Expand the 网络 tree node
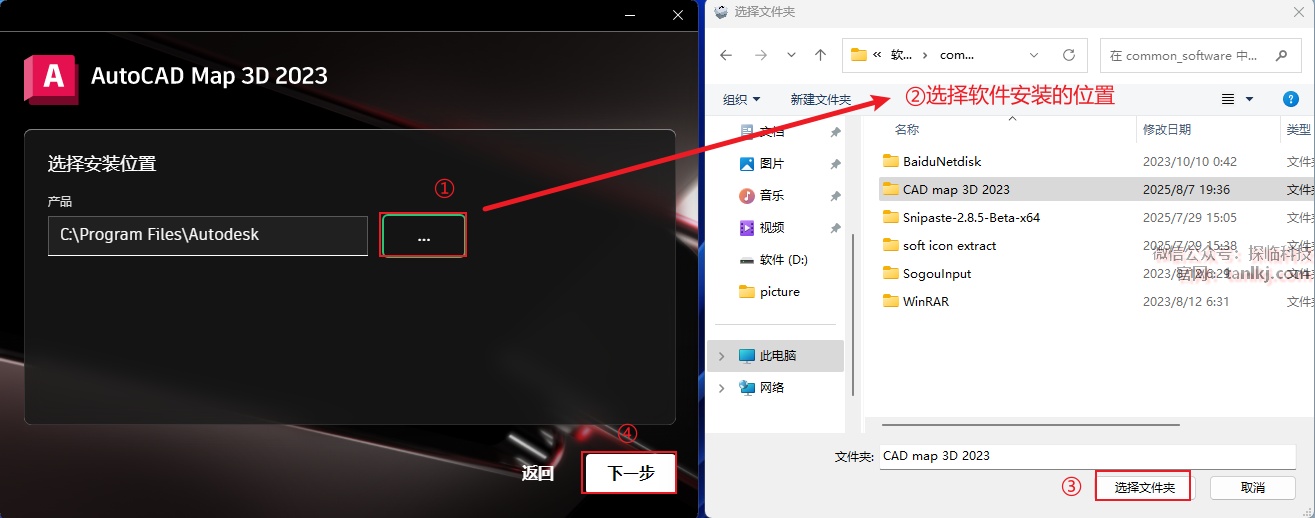 click(721, 387)
